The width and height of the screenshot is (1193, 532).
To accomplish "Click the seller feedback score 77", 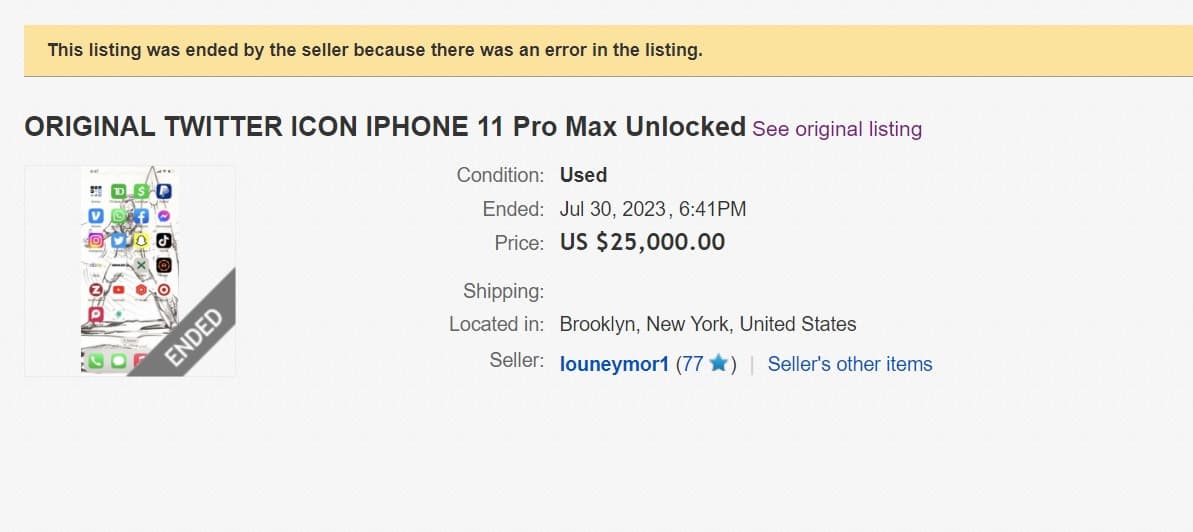I will pyautogui.click(x=692, y=364).
